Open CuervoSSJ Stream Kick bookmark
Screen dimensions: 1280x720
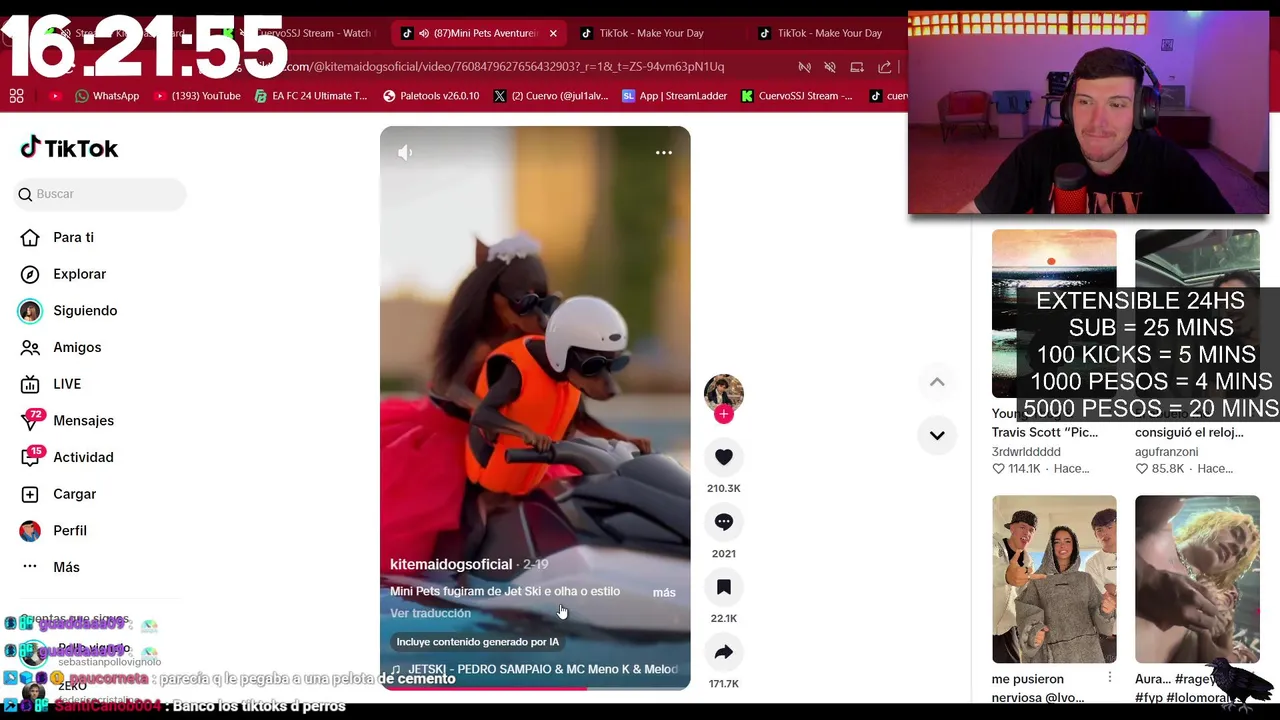click(797, 96)
